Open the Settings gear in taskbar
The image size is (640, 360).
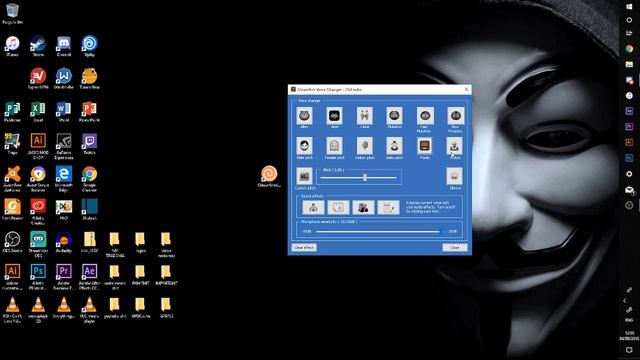point(629,174)
